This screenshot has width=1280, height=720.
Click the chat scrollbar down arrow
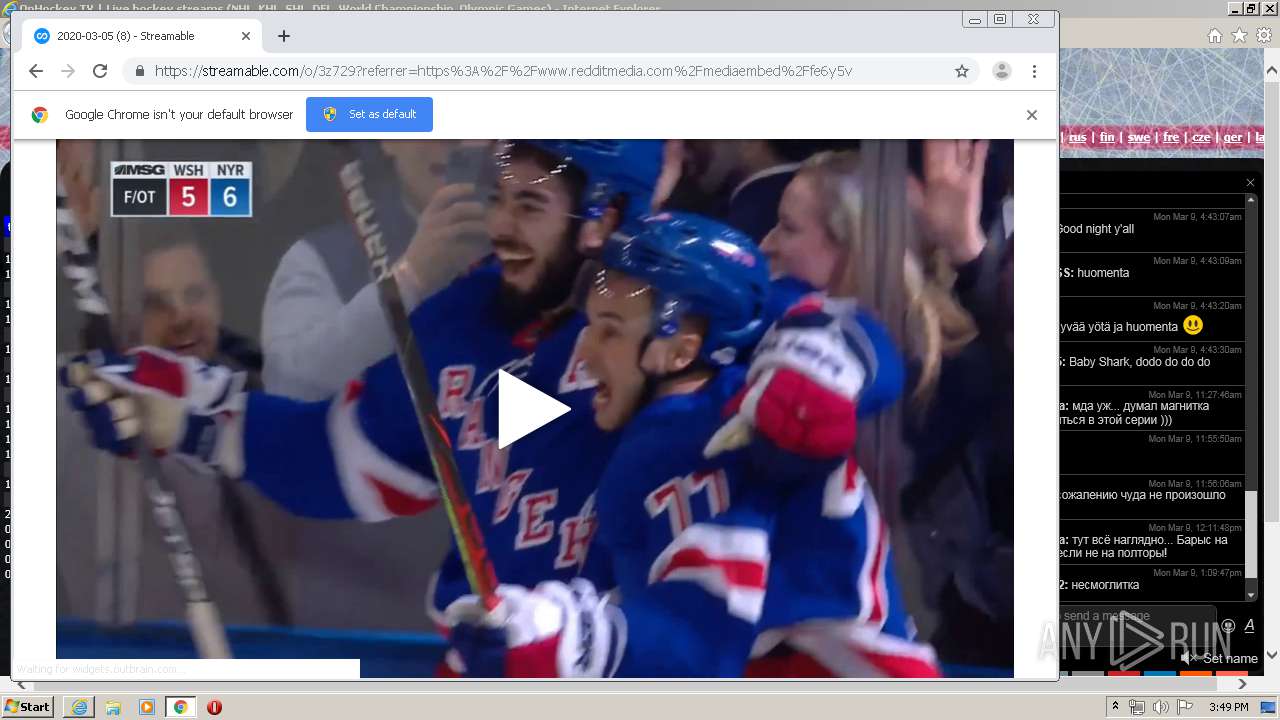(x=1252, y=594)
